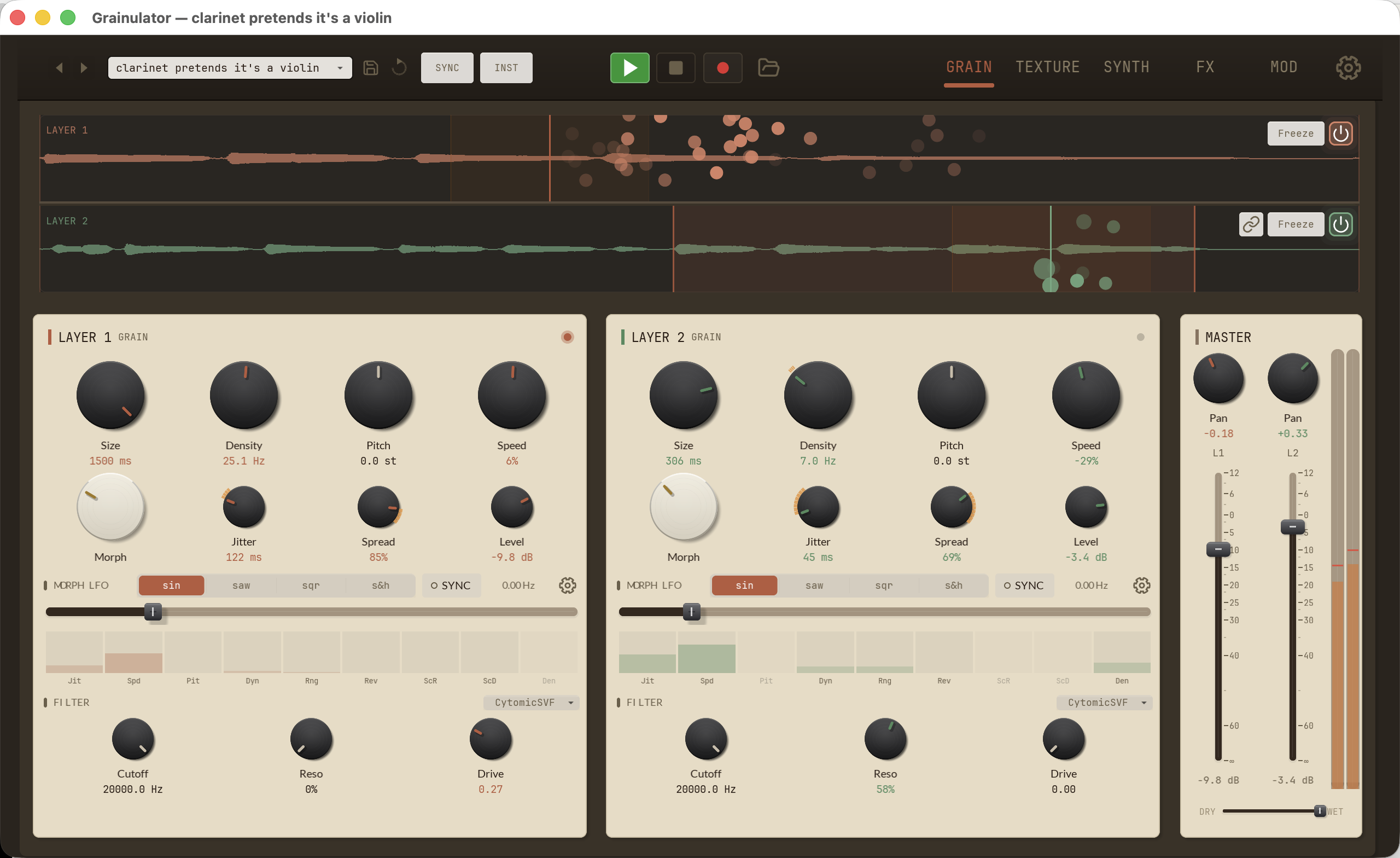Toggle Layer 2 power button
1400x858 pixels.
(1340, 224)
